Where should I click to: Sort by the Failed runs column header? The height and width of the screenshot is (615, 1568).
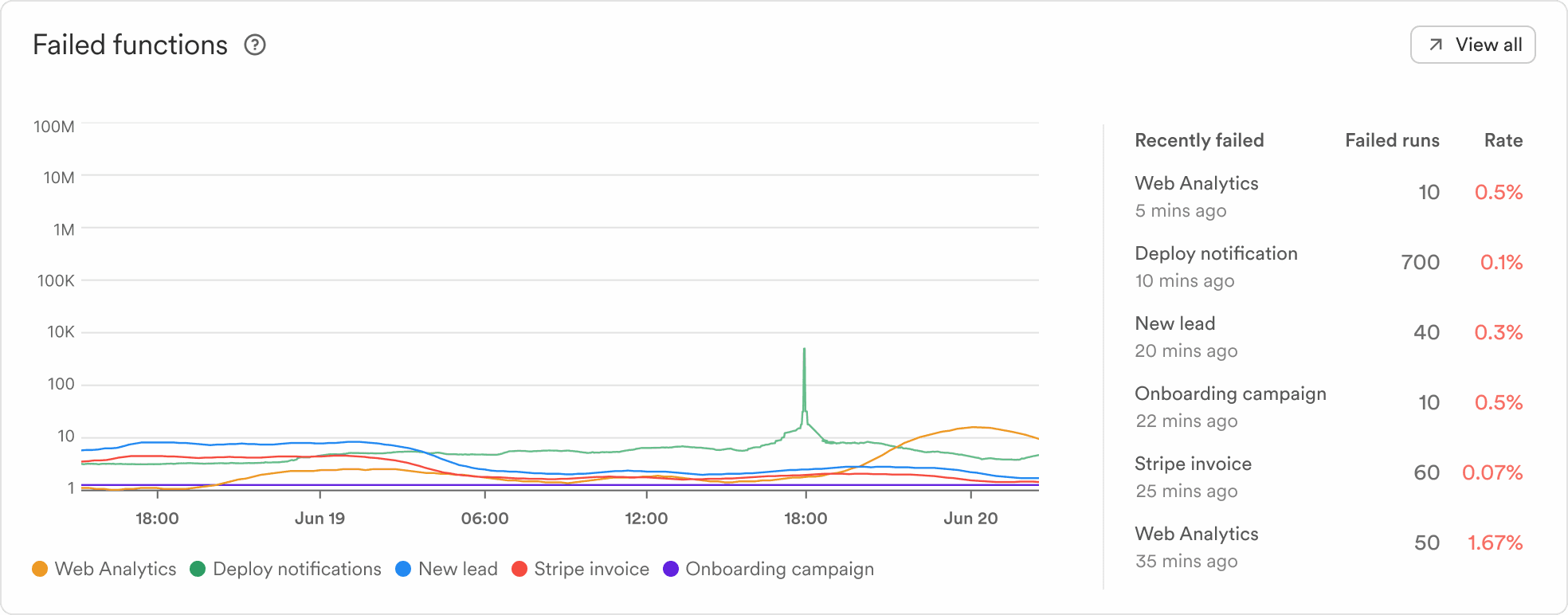click(1392, 141)
